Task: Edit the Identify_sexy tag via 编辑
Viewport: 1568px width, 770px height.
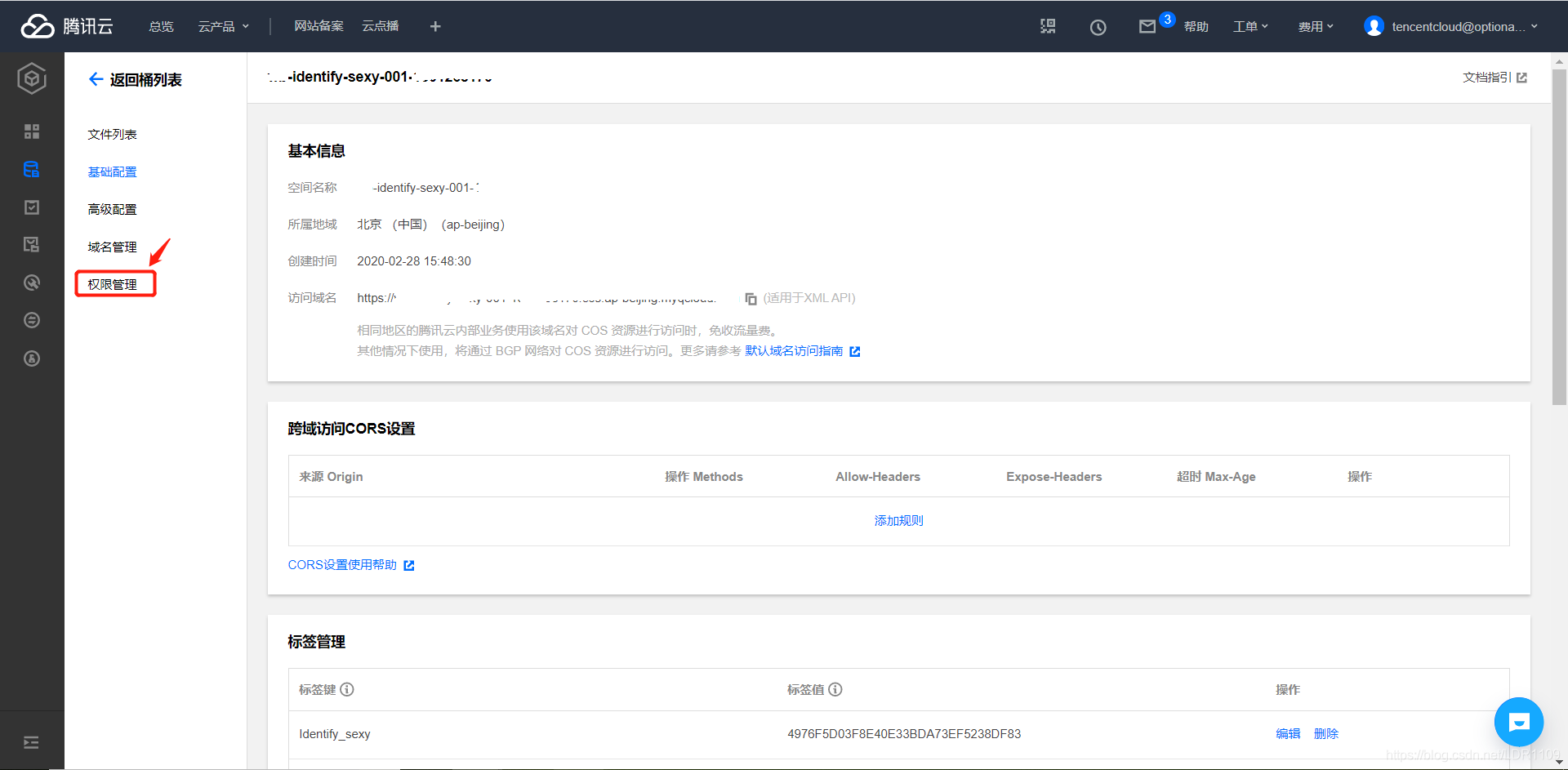Action: pos(1288,733)
